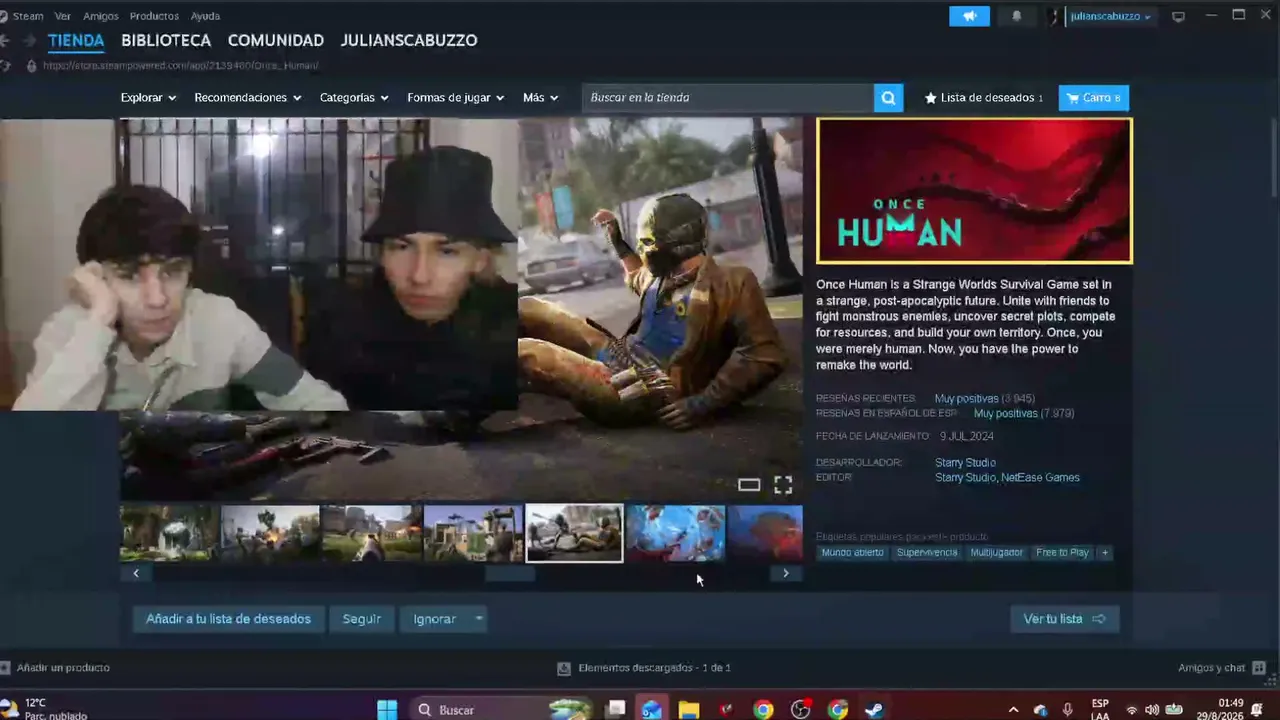
Task: Open the NetEase Games publisher link
Action: (1040, 478)
